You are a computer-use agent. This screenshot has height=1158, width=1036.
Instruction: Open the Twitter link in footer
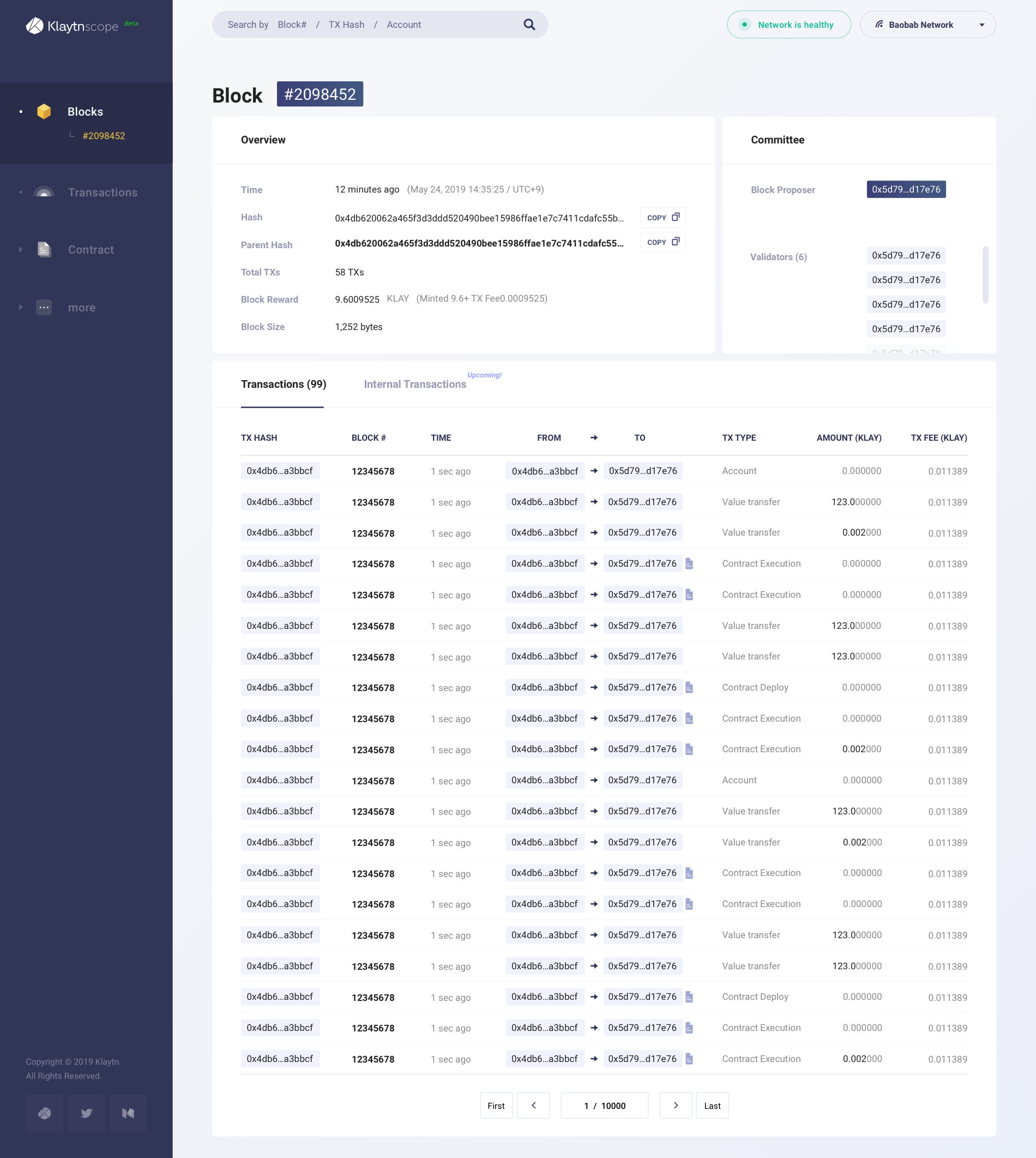[86, 1113]
